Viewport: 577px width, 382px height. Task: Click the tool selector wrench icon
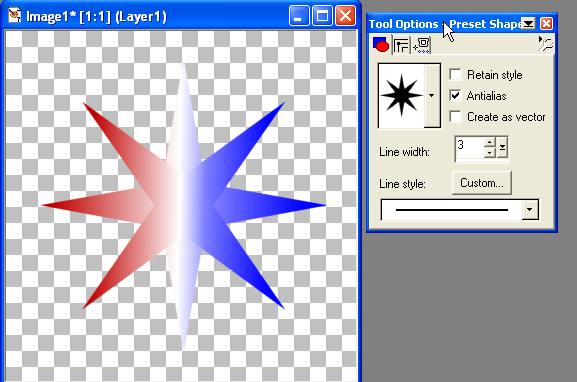tap(546, 44)
